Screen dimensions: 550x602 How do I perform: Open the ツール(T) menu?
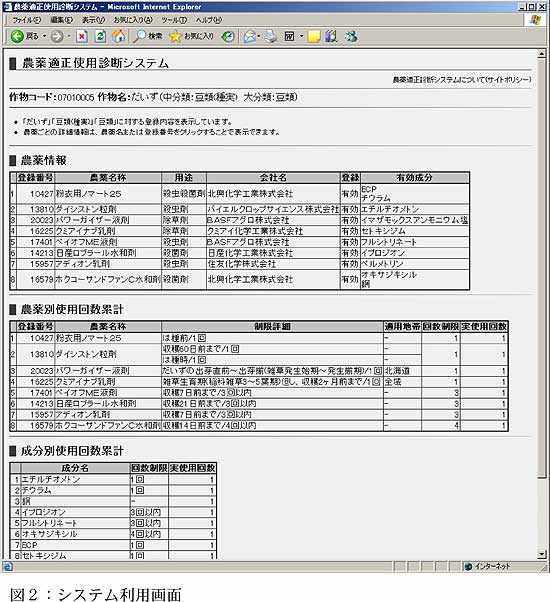(174, 20)
